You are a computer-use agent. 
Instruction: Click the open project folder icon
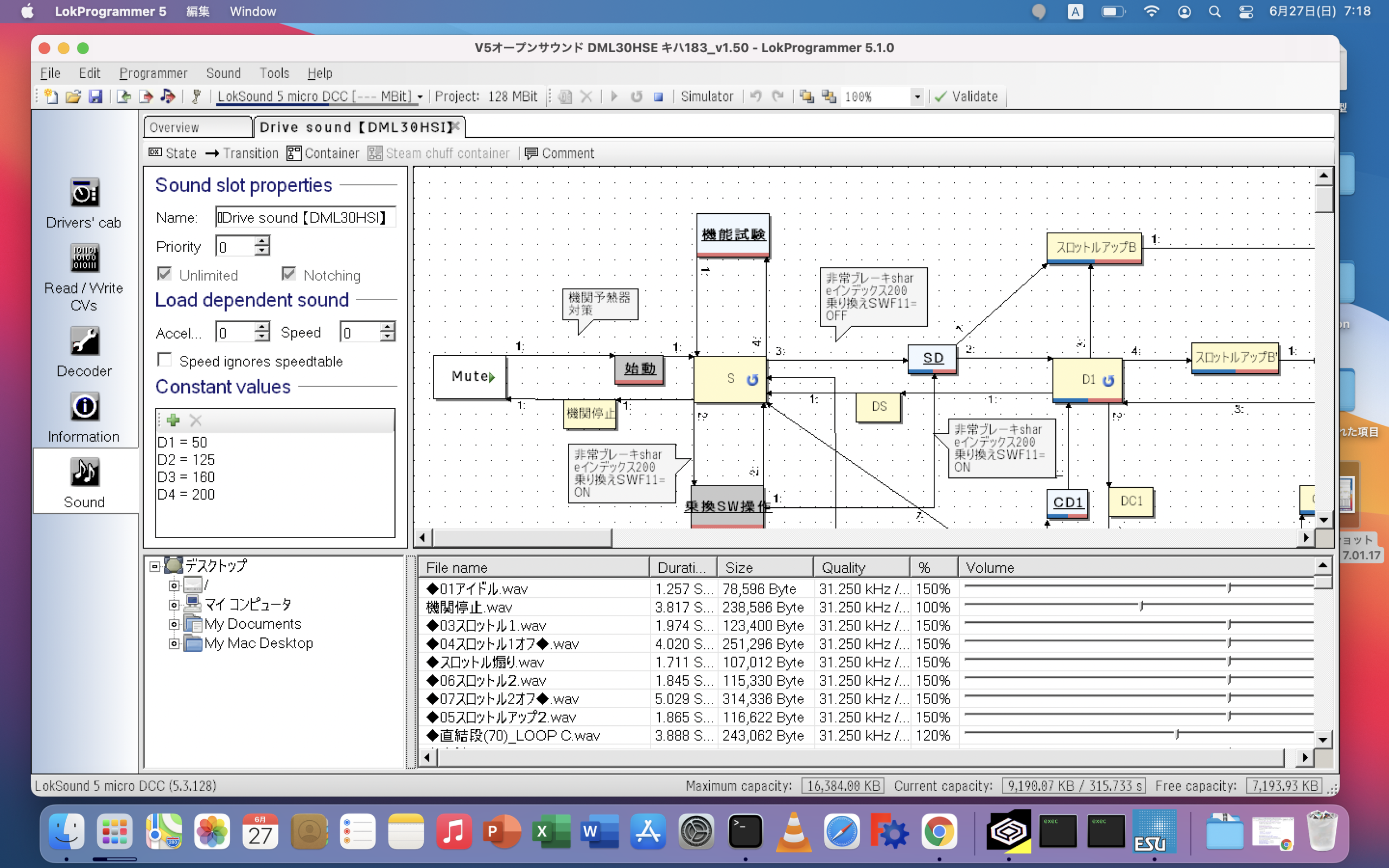[73, 97]
